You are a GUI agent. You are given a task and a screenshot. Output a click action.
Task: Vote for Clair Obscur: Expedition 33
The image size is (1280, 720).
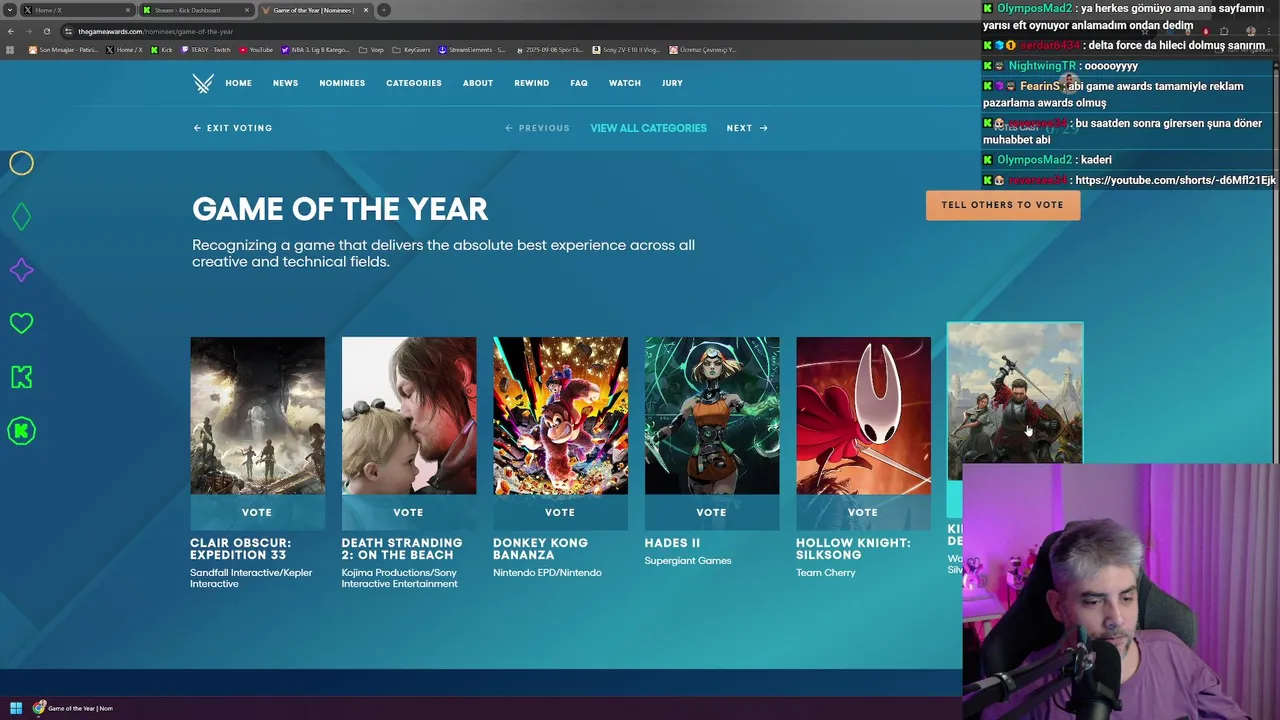point(257,512)
